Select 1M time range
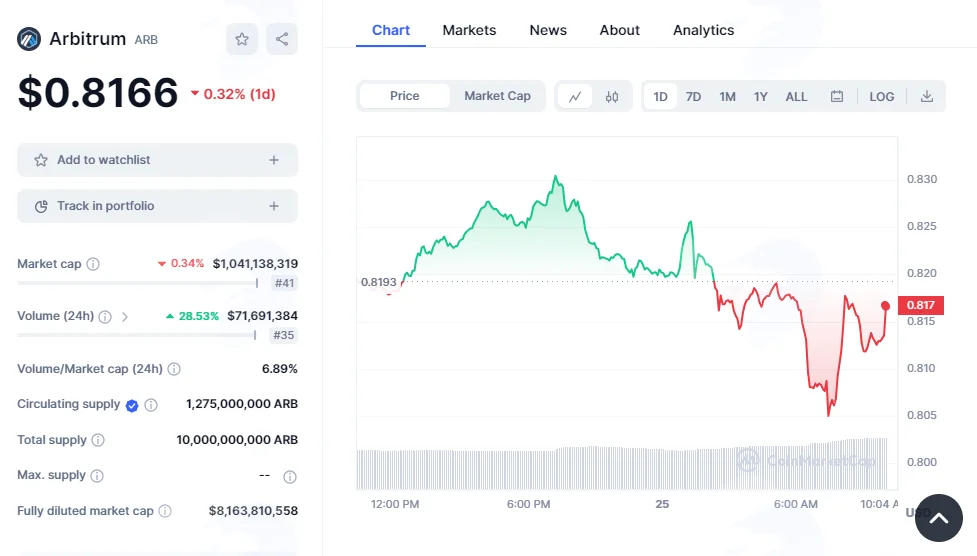 coord(727,97)
